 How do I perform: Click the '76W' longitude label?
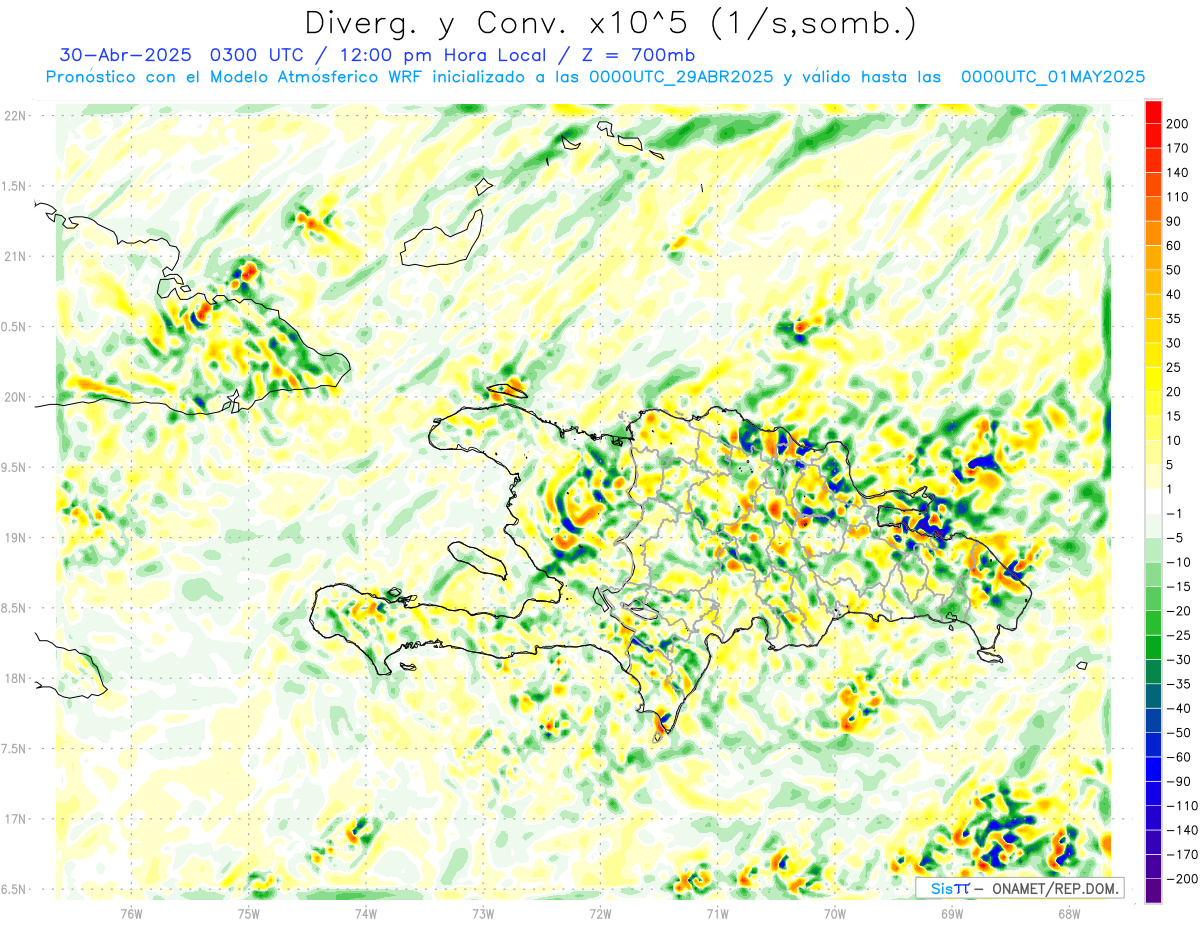click(x=131, y=914)
